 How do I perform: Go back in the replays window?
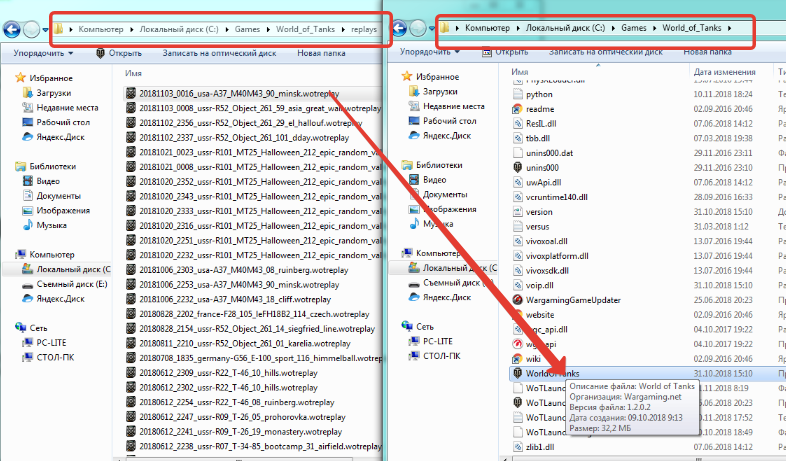click(12, 29)
